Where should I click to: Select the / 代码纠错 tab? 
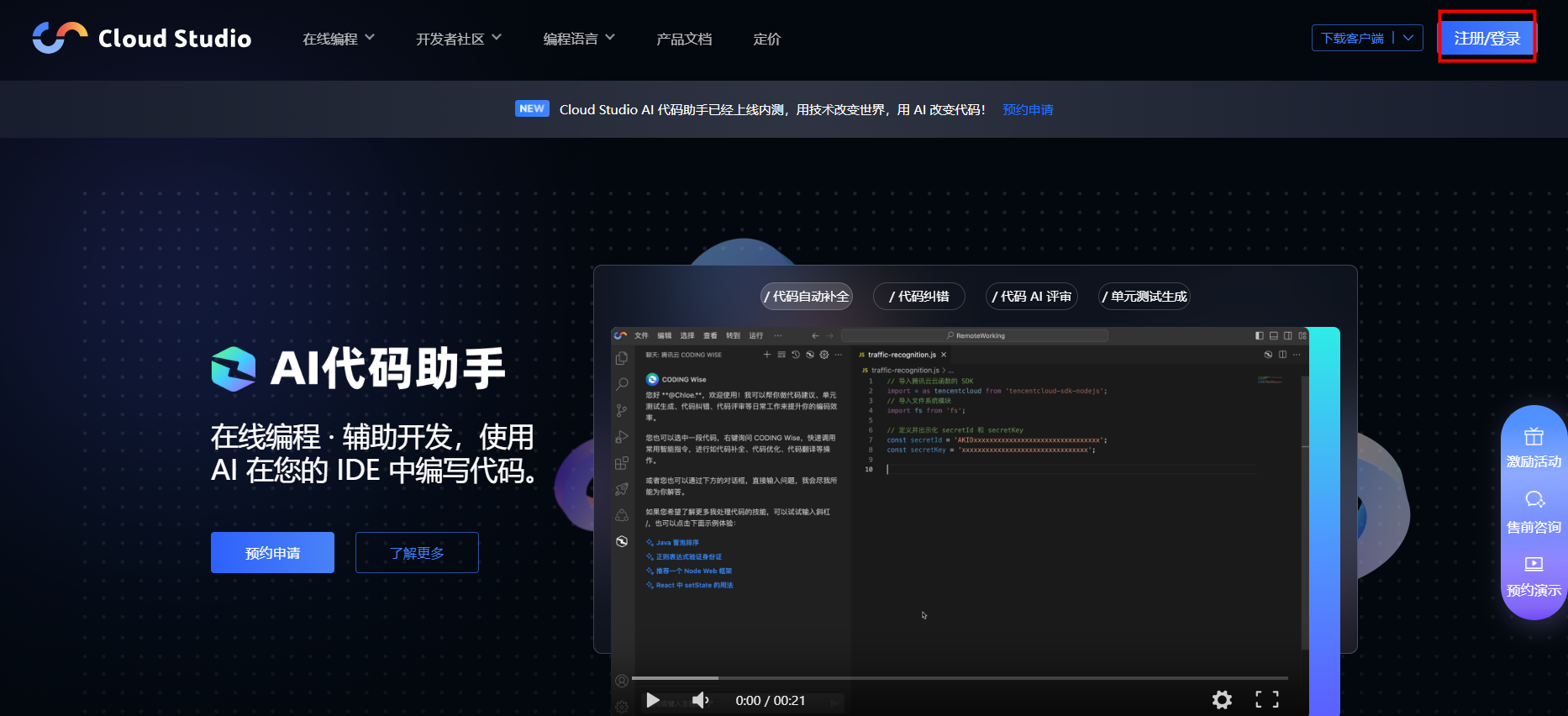pos(919,296)
